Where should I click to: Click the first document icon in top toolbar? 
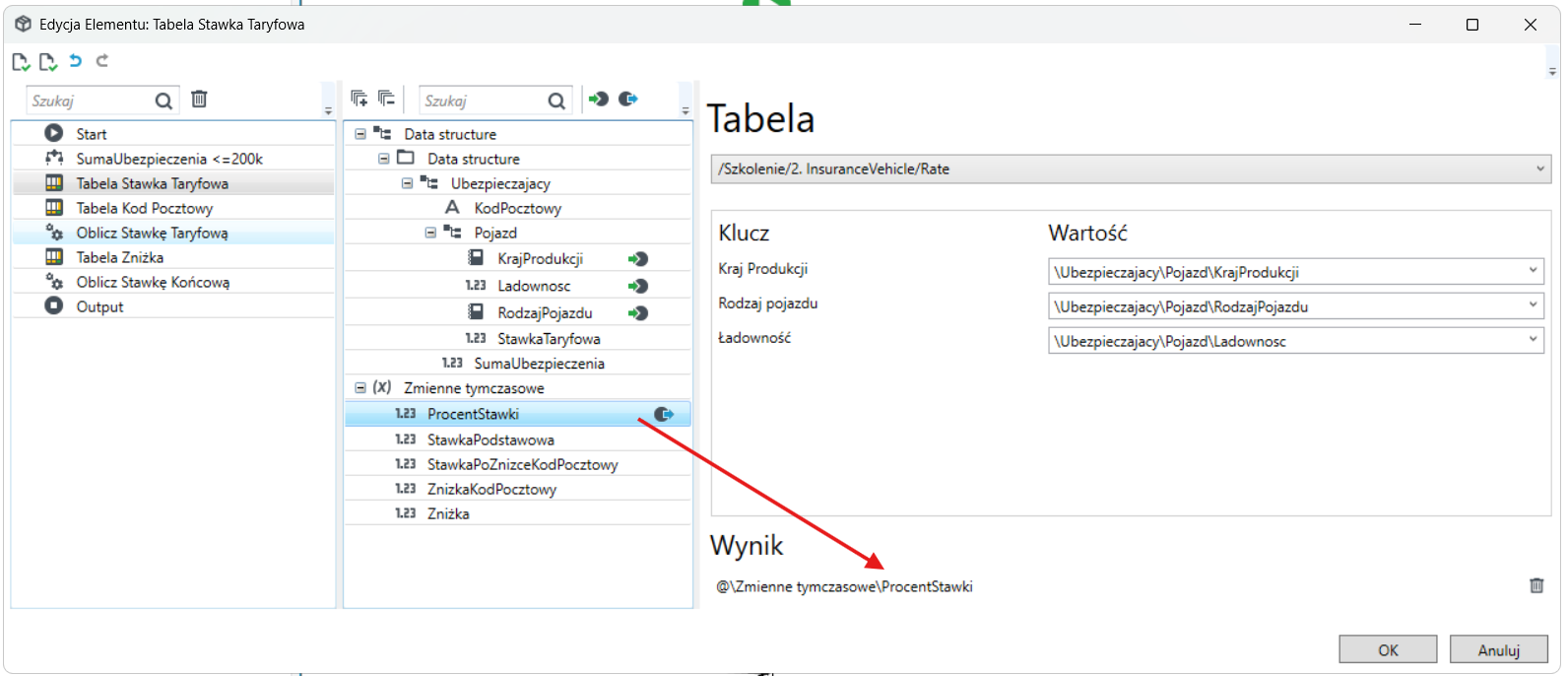(x=21, y=62)
